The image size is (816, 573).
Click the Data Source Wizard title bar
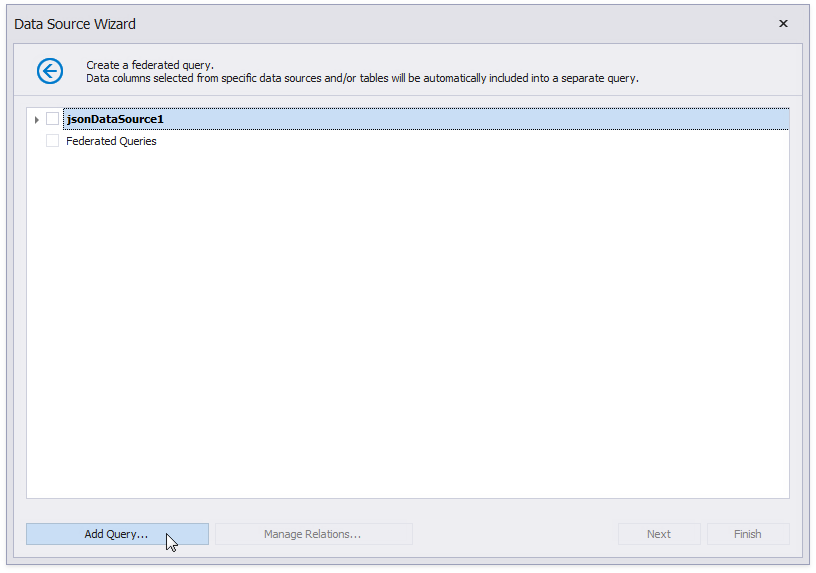point(400,24)
